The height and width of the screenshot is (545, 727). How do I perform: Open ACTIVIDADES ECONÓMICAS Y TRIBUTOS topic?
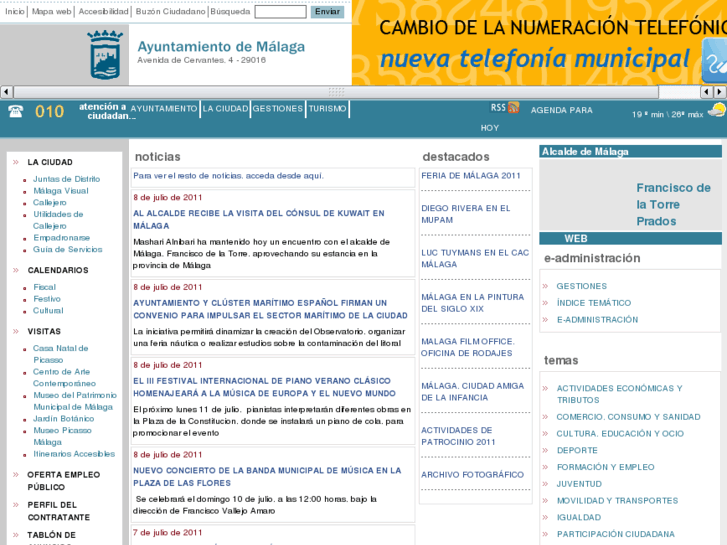(619, 394)
